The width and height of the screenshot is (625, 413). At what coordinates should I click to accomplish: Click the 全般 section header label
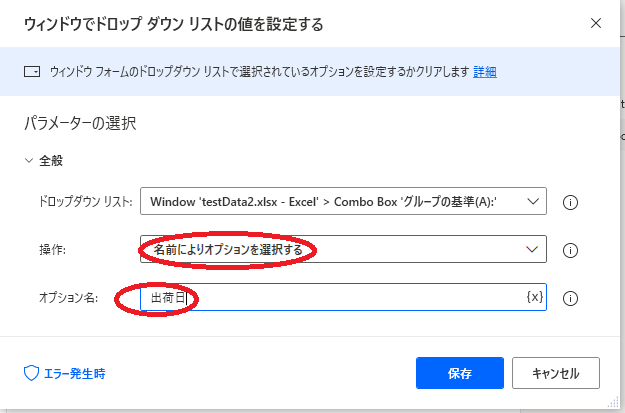(51, 160)
